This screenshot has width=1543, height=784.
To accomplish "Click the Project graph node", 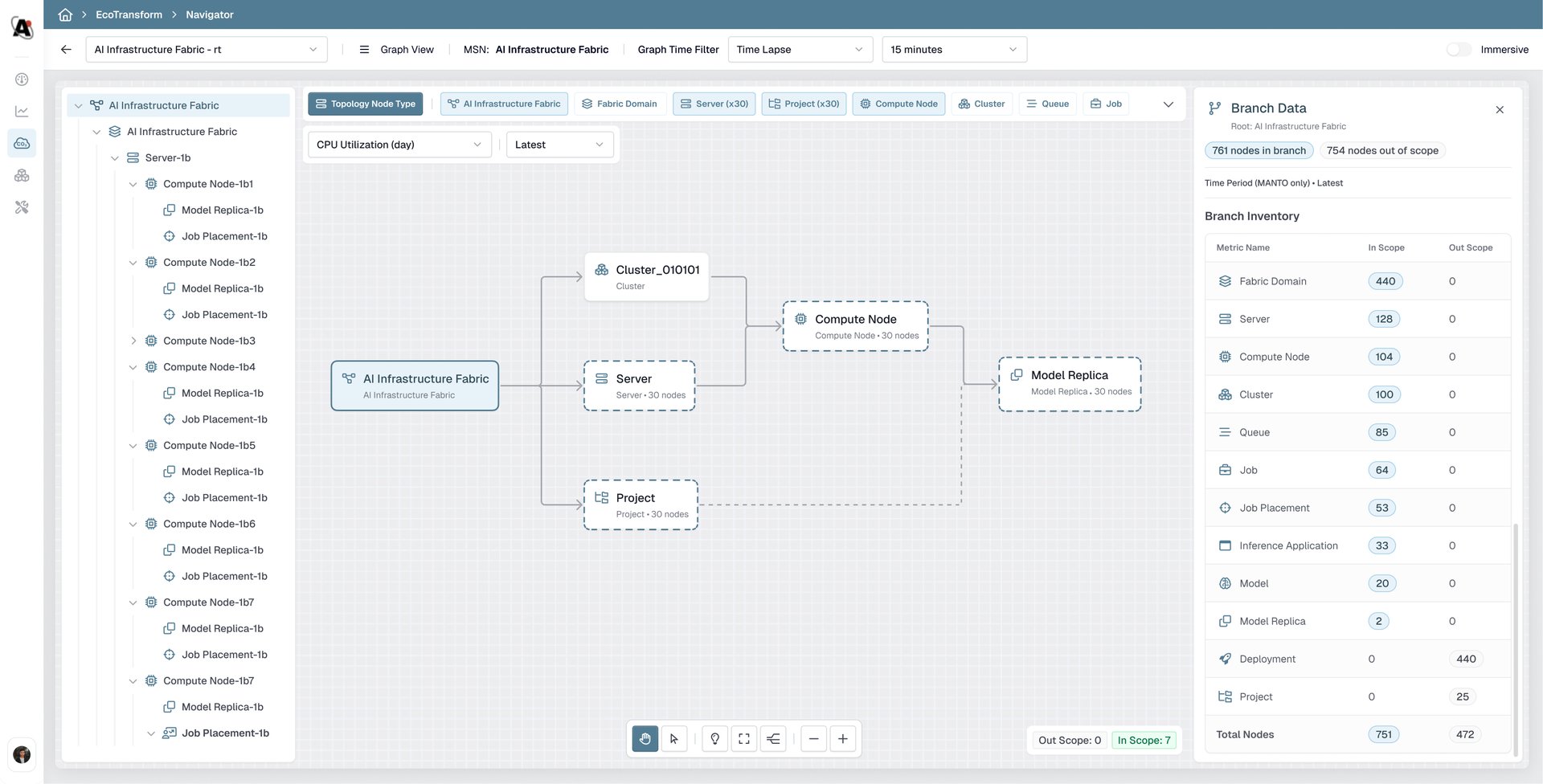I will click(x=641, y=504).
